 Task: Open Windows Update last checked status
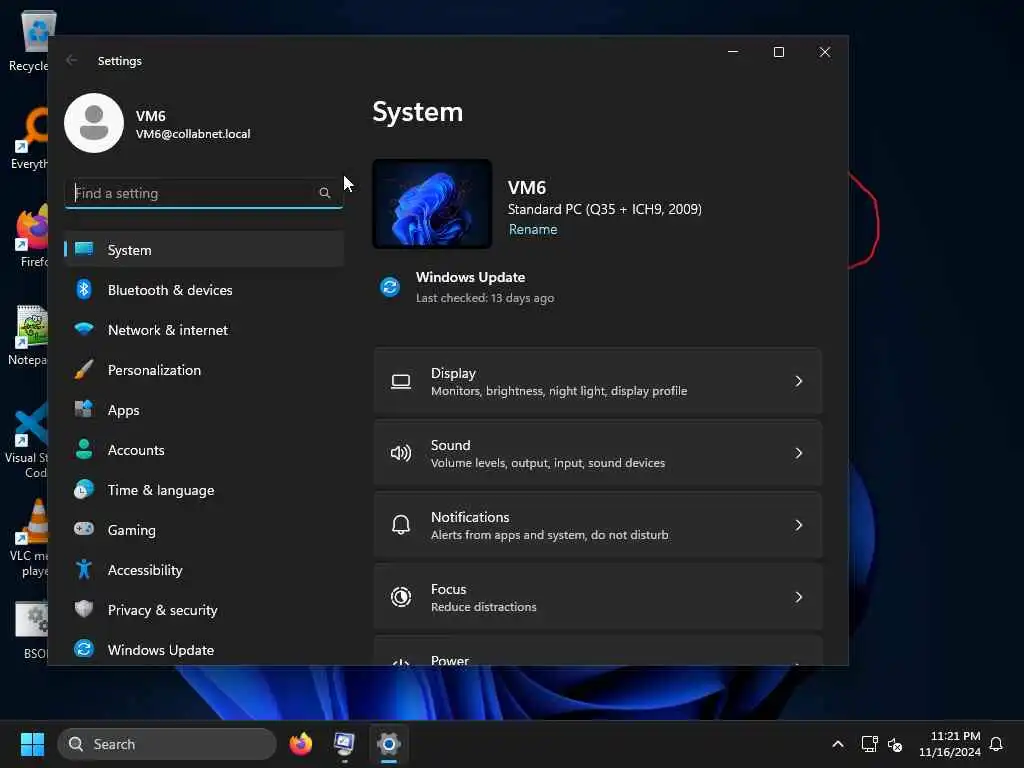(485, 298)
